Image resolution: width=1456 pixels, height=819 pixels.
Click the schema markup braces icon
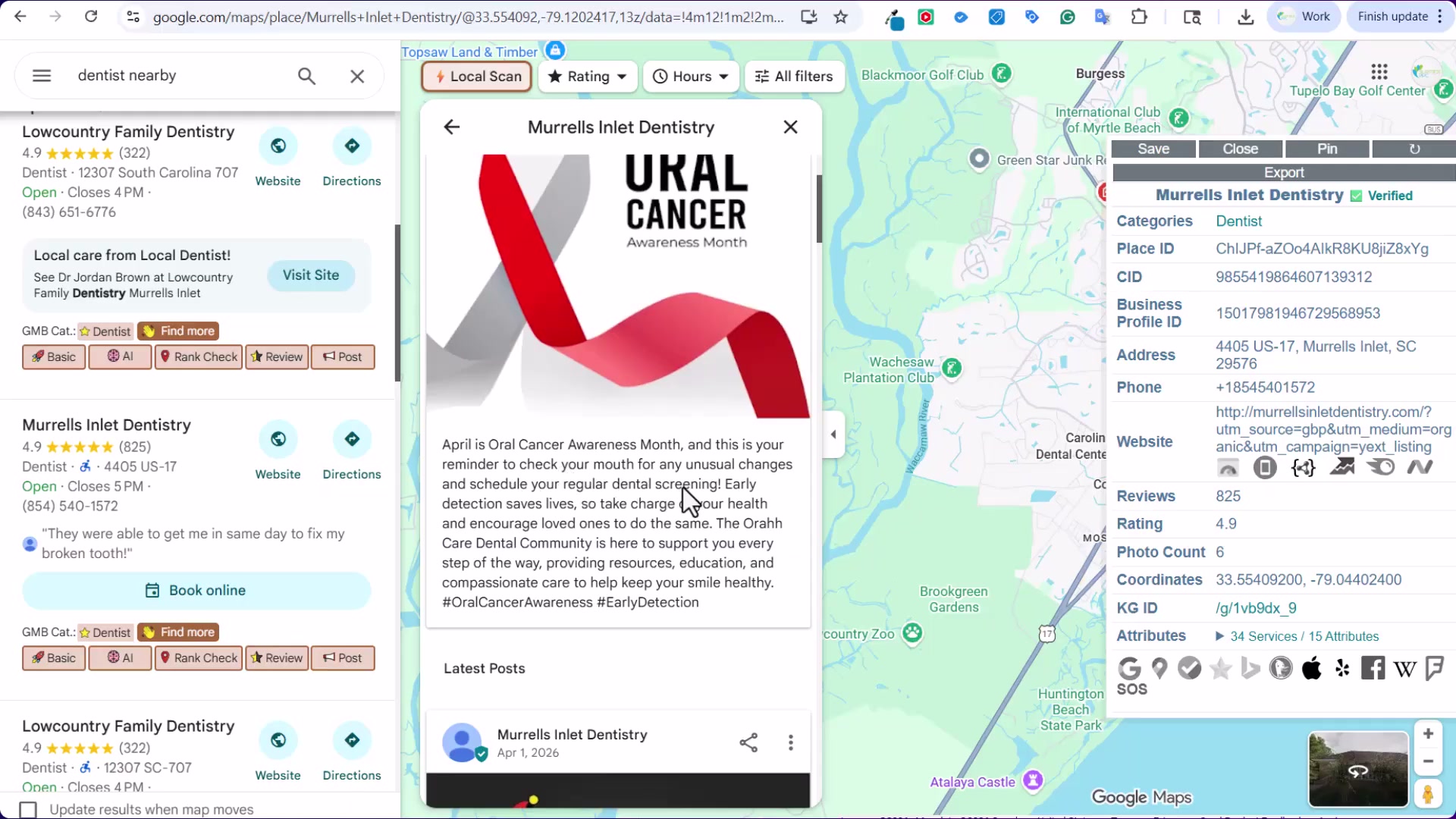coord(1303,468)
